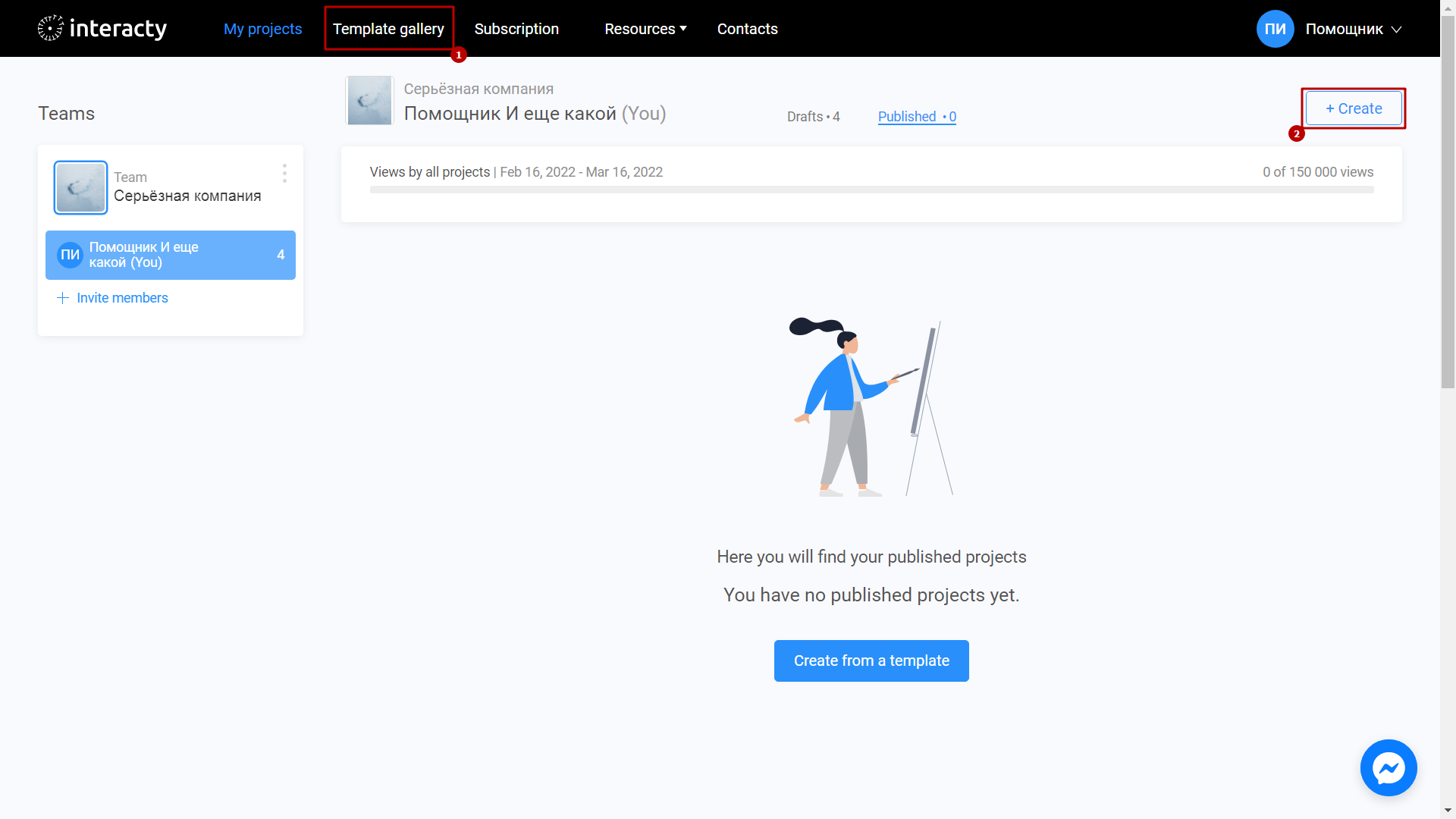This screenshot has height=819, width=1456.
Task: Click the Invite members link
Action: pos(113,298)
